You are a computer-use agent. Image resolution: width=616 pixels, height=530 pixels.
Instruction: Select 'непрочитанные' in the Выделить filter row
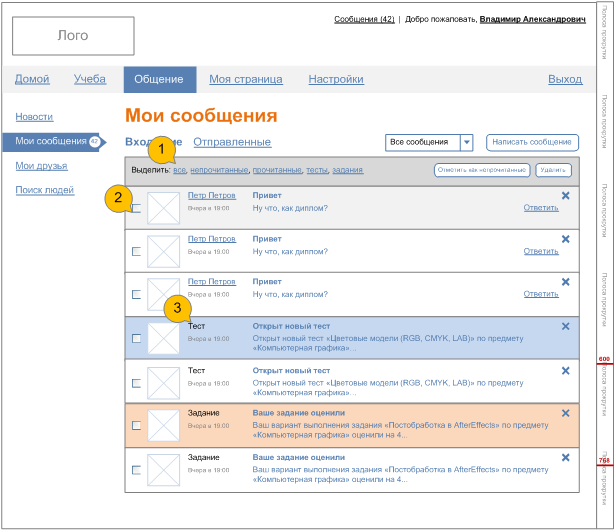[219, 170]
